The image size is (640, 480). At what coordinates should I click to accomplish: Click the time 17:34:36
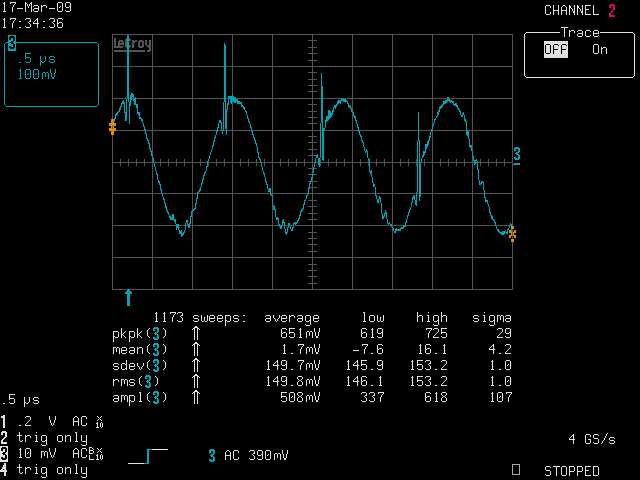pyautogui.click(x=32, y=23)
